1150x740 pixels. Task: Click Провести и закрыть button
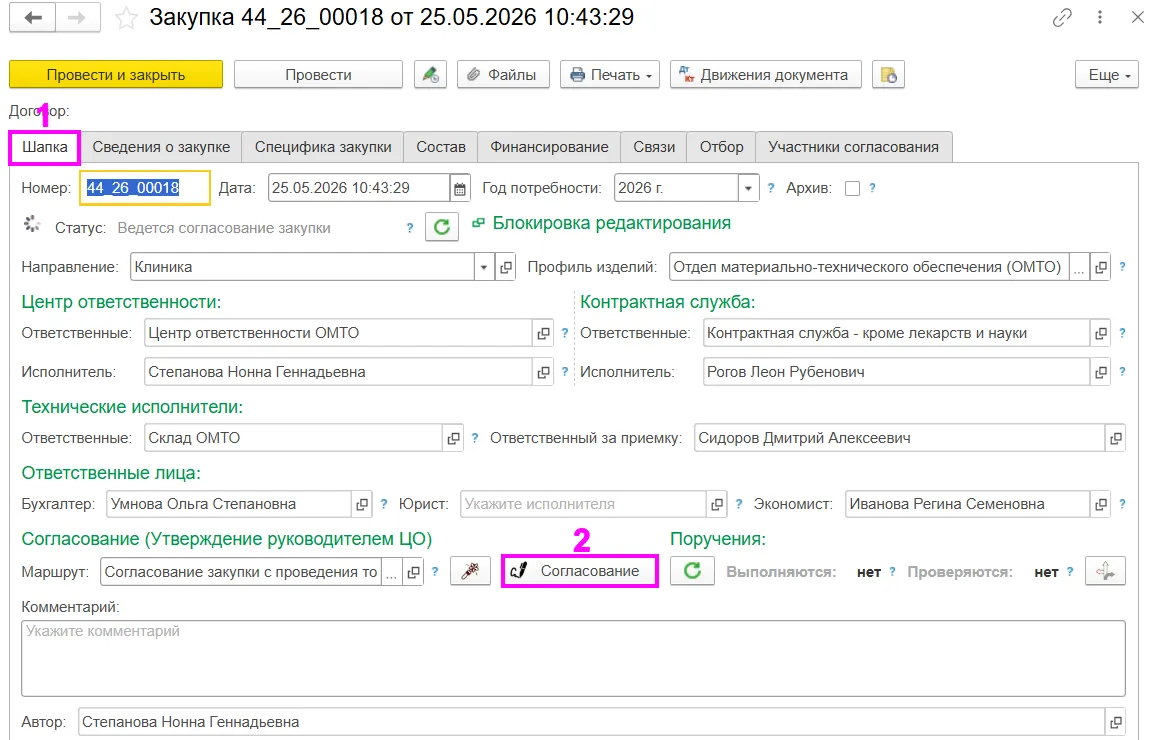click(x=116, y=75)
